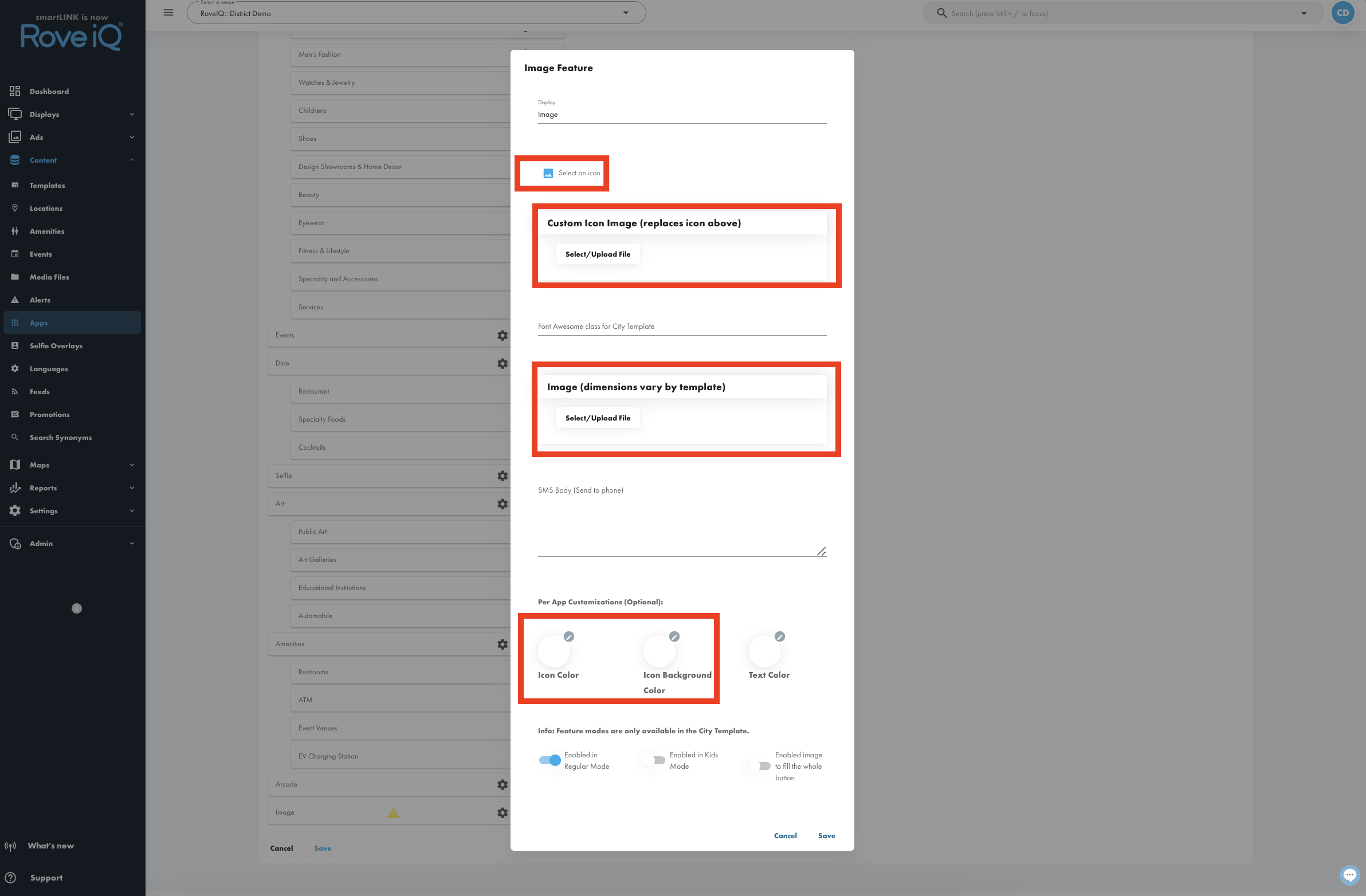Open the venue selector dropdown arrow
This screenshot has width=1366, height=896.
click(x=626, y=13)
